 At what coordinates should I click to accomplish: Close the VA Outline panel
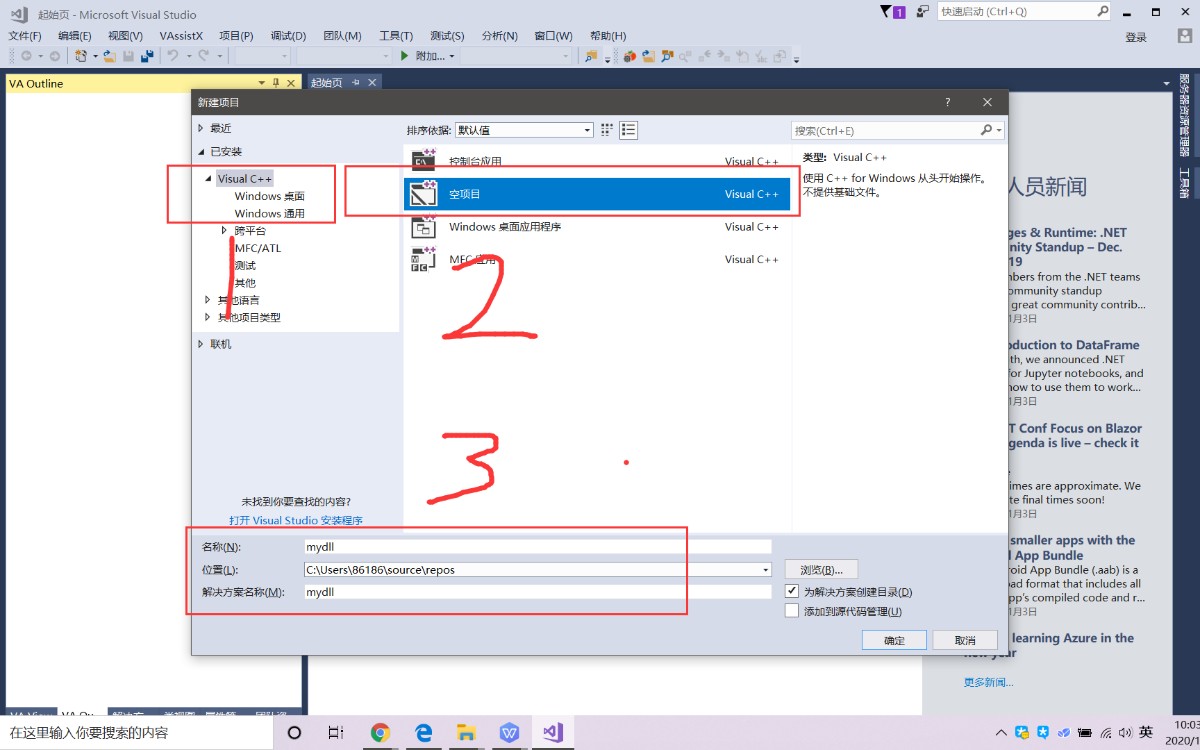291,83
